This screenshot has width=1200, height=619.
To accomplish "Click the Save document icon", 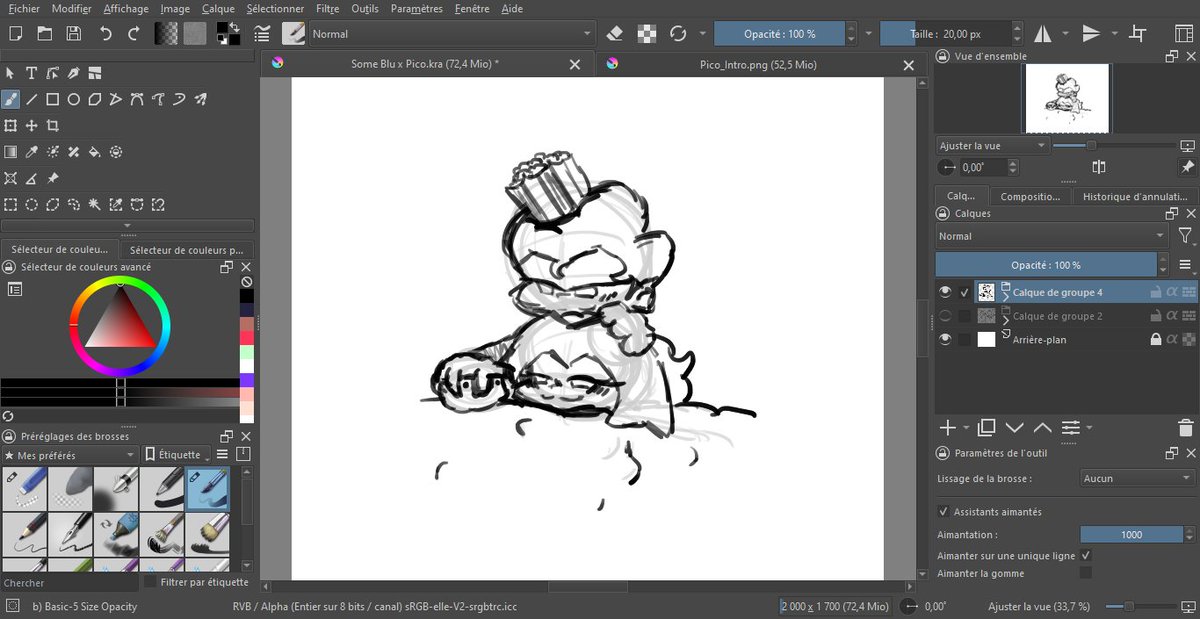I will (x=74, y=34).
